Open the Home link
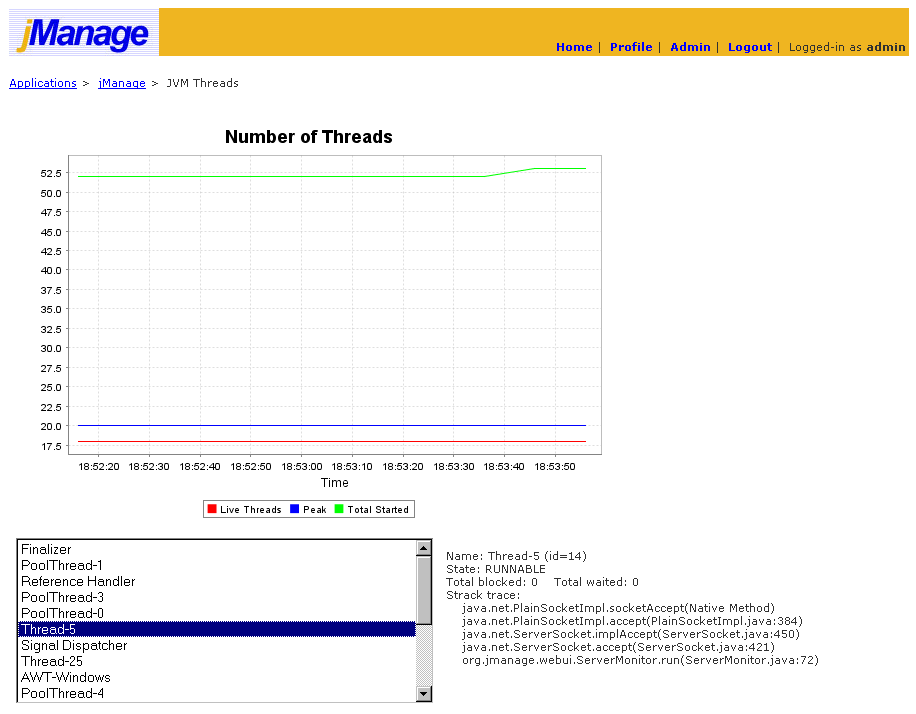916x714 pixels. (x=574, y=47)
